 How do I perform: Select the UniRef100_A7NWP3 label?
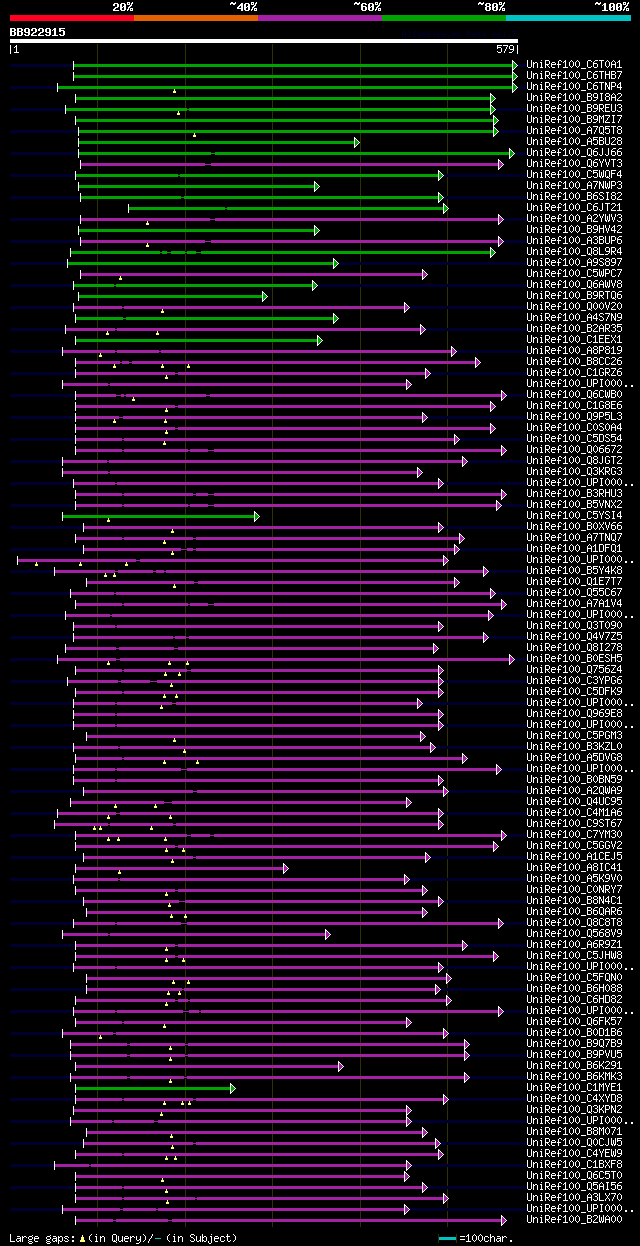(574, 185)
